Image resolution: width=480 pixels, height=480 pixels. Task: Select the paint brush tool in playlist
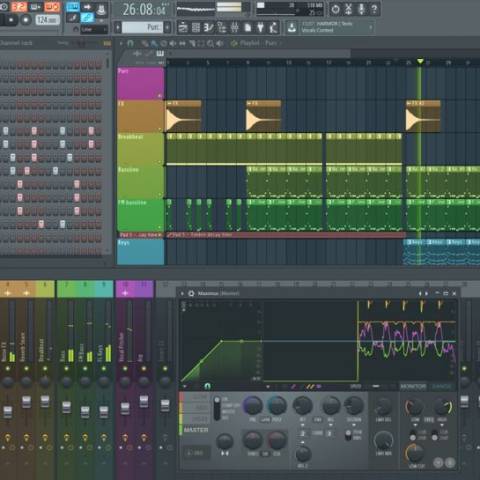(153, 43)
